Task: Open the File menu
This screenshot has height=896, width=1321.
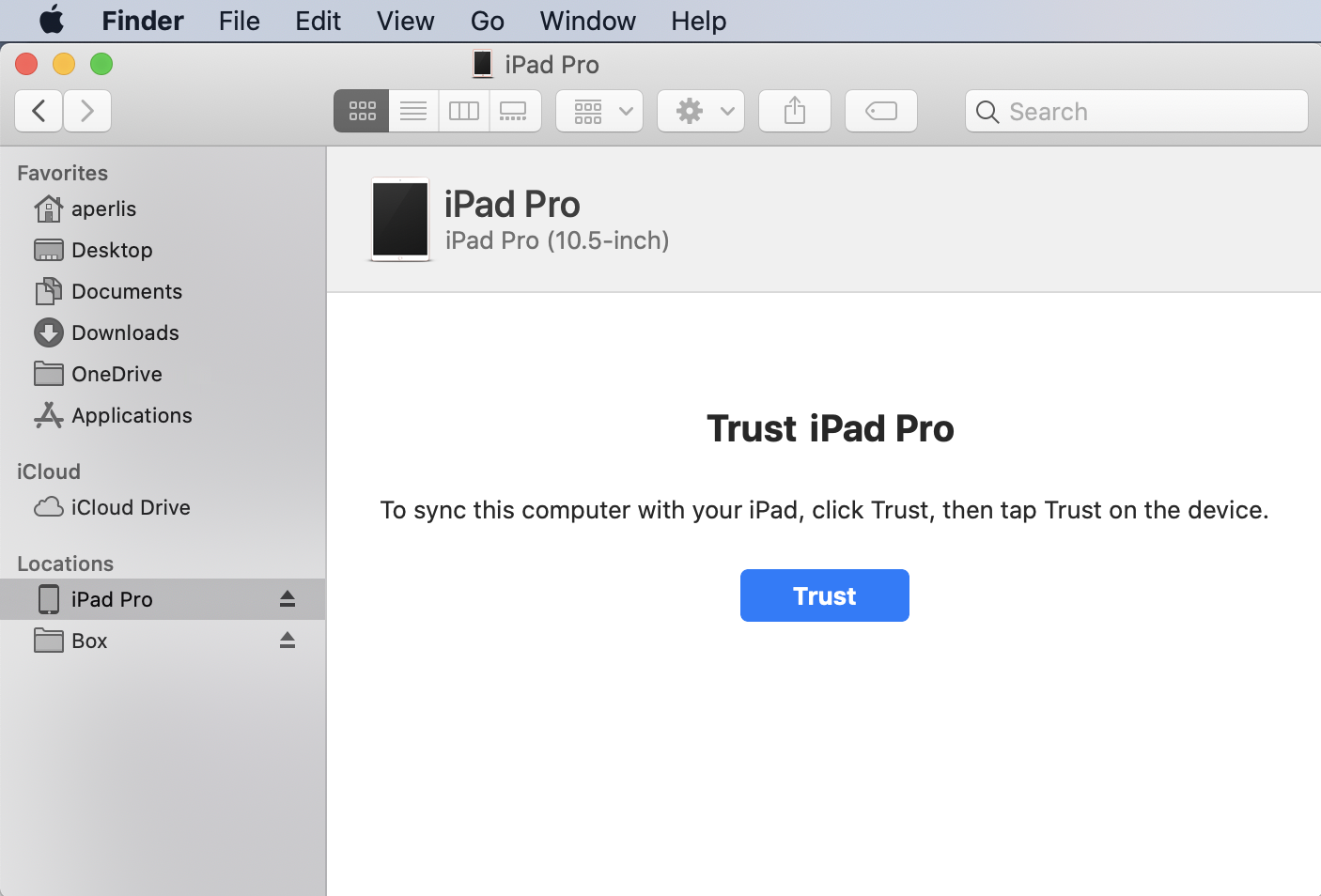Action: click(x=240, y=21)
